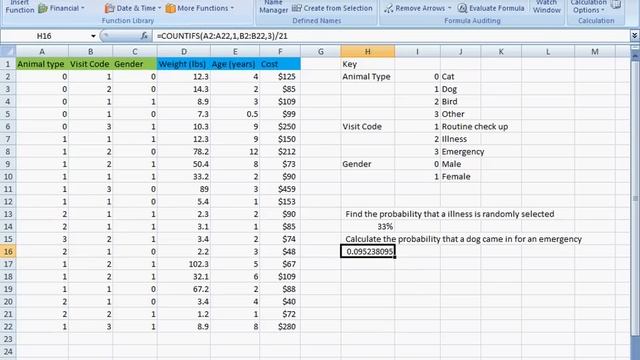
Task: Select row 22 header
Action: coord(8,327)
